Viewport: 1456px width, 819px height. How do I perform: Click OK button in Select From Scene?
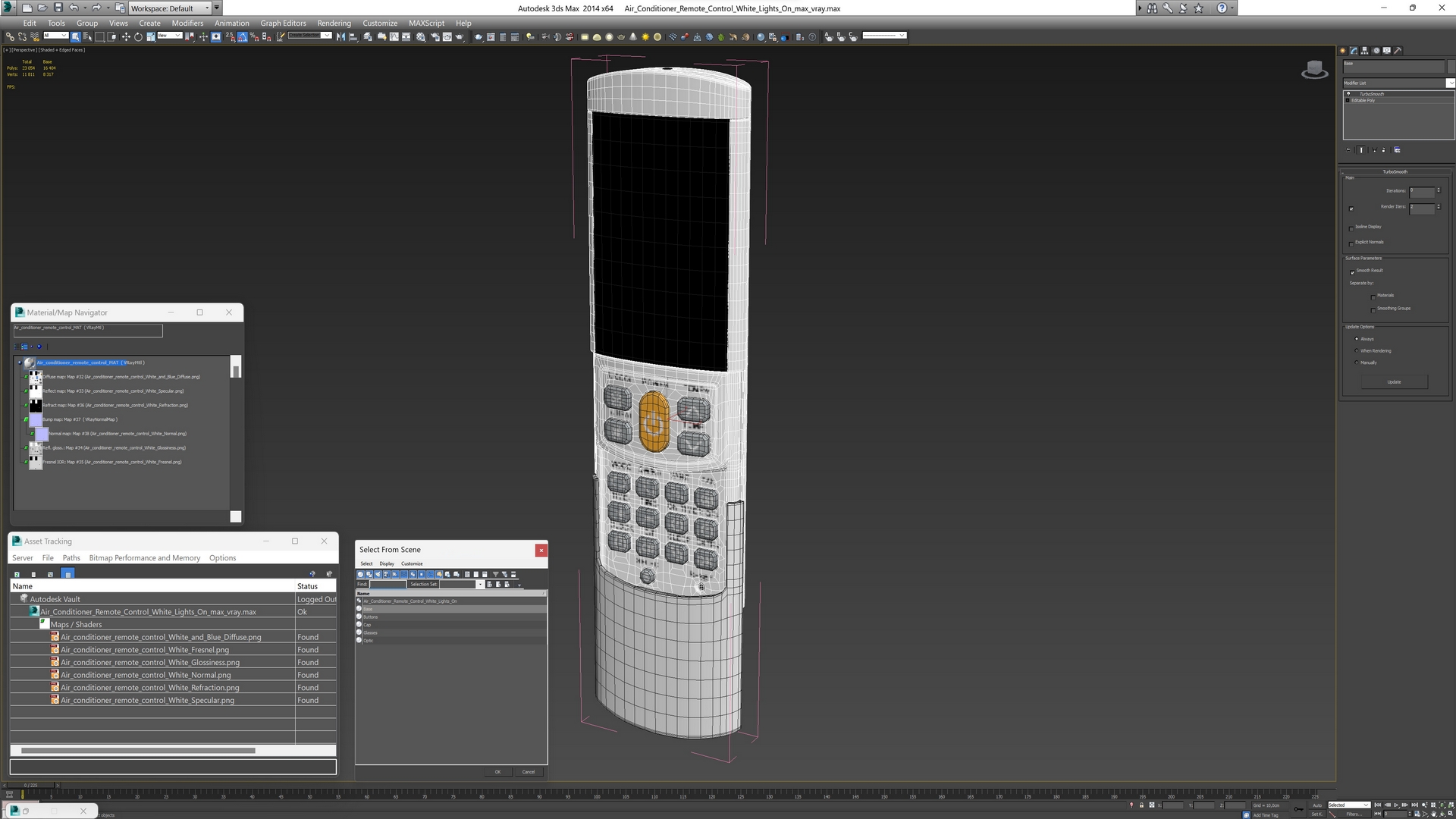click(497, 771)
